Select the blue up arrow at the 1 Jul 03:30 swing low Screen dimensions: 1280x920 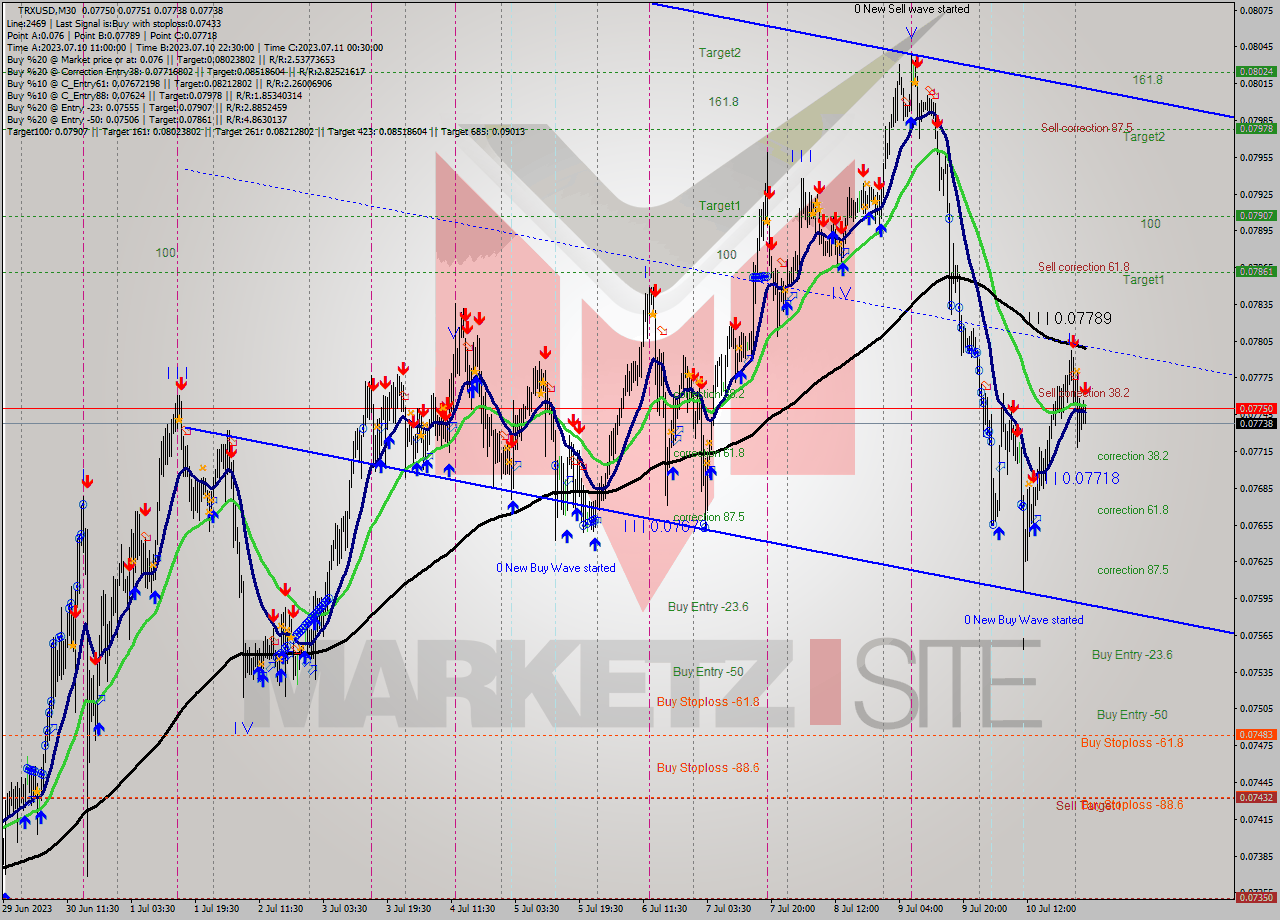click(x=156, y=596)
